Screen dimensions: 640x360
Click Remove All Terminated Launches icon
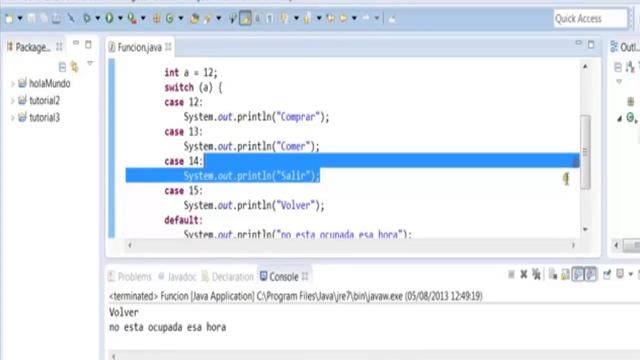pos(536,275)
